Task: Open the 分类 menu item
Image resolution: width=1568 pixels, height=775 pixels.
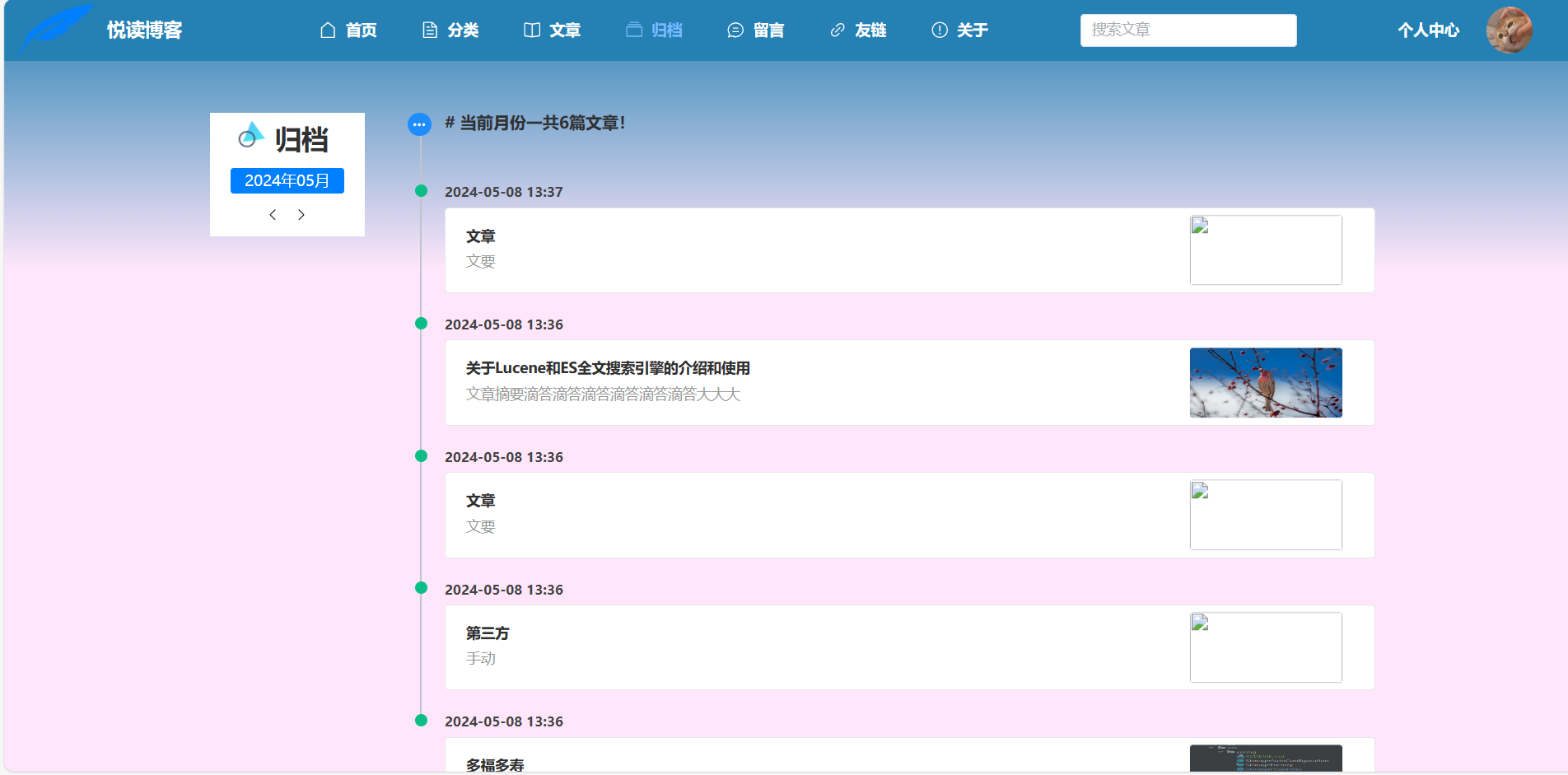Action: [x=463, y=30]
